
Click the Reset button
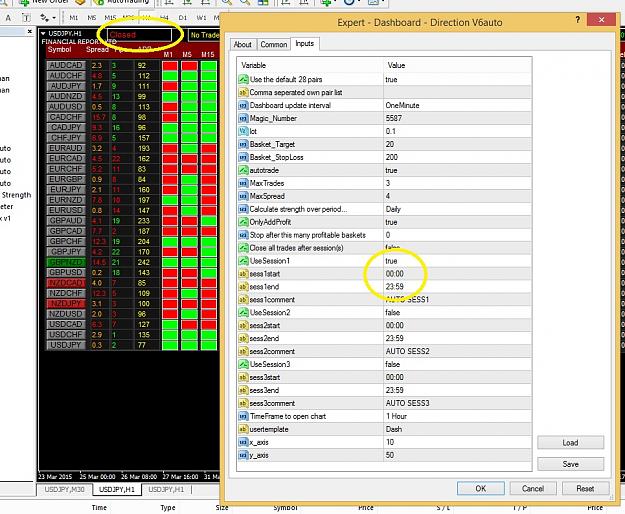pos(585,488)
